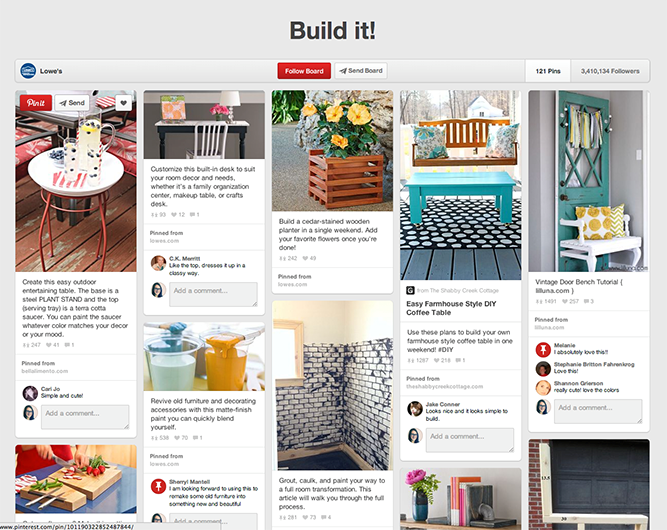The image size is (667, 530).
Task: Open Easy Farmhouse Style DIY Coffee Table link
Action: [451, 308]
